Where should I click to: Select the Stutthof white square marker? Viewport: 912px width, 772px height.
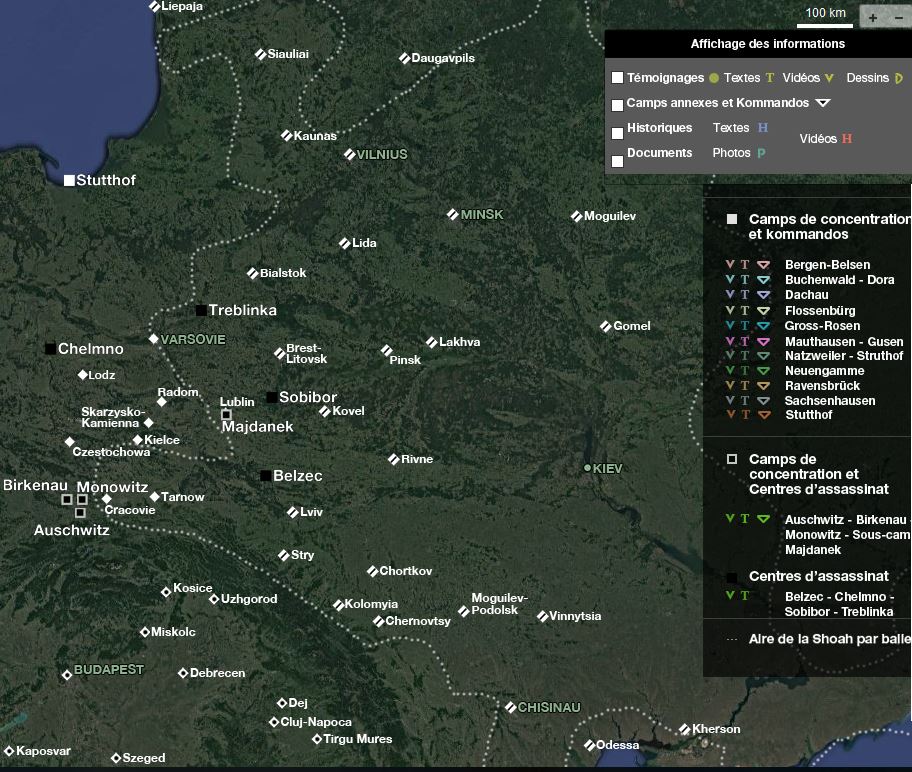pyautogui.click(x=69, y=180)
